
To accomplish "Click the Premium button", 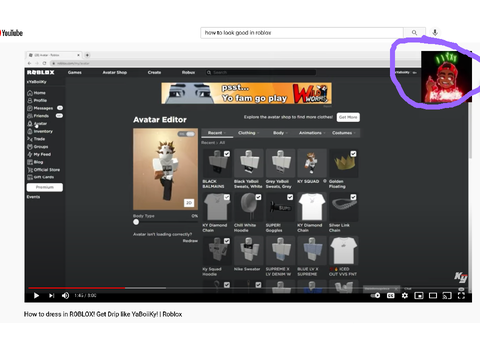I will pos(45,187).
